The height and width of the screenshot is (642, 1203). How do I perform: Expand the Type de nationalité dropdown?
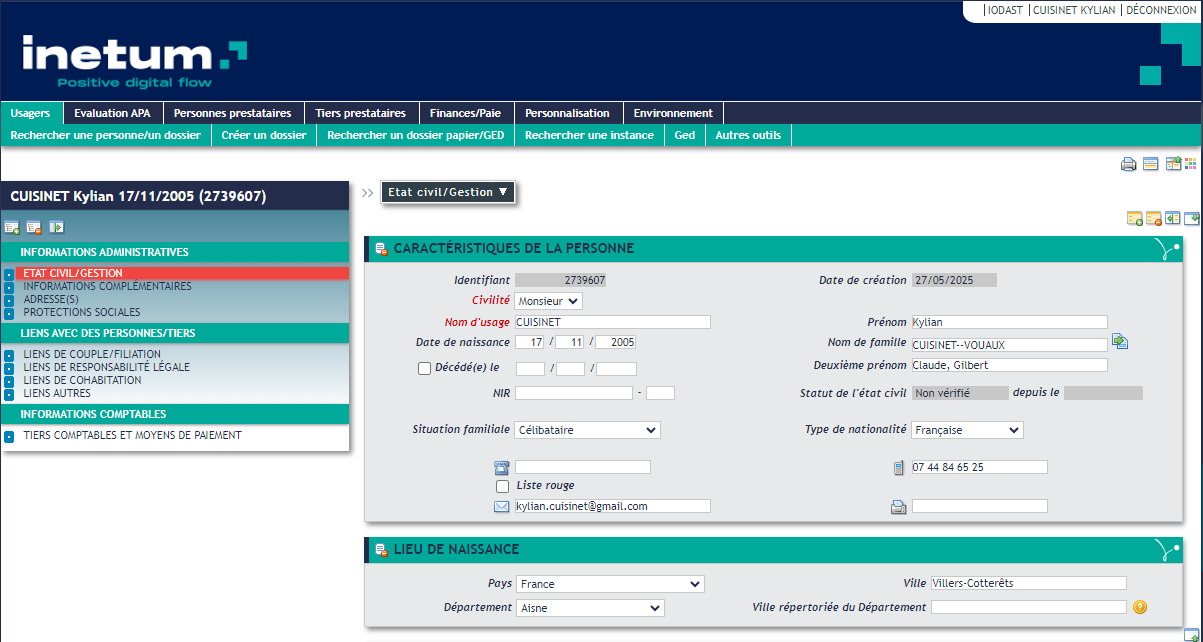[x=966, y=430]
